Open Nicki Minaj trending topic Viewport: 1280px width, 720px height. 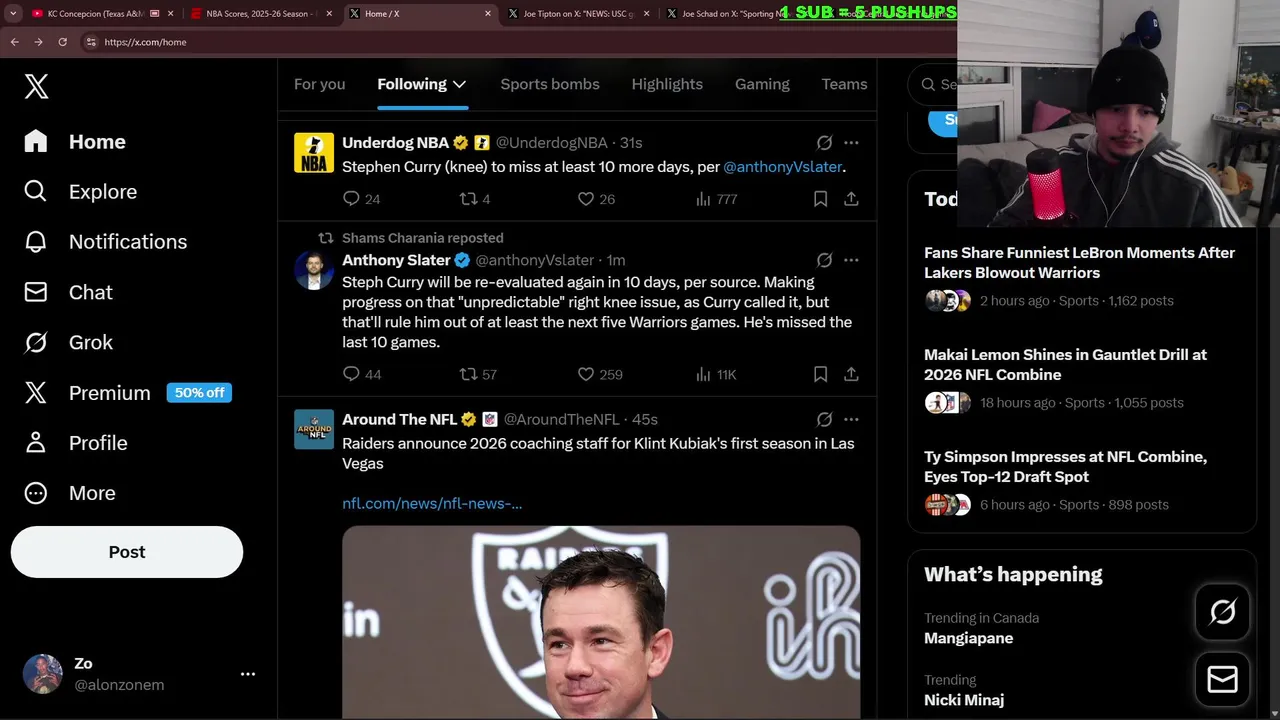[x=964, y=700]
